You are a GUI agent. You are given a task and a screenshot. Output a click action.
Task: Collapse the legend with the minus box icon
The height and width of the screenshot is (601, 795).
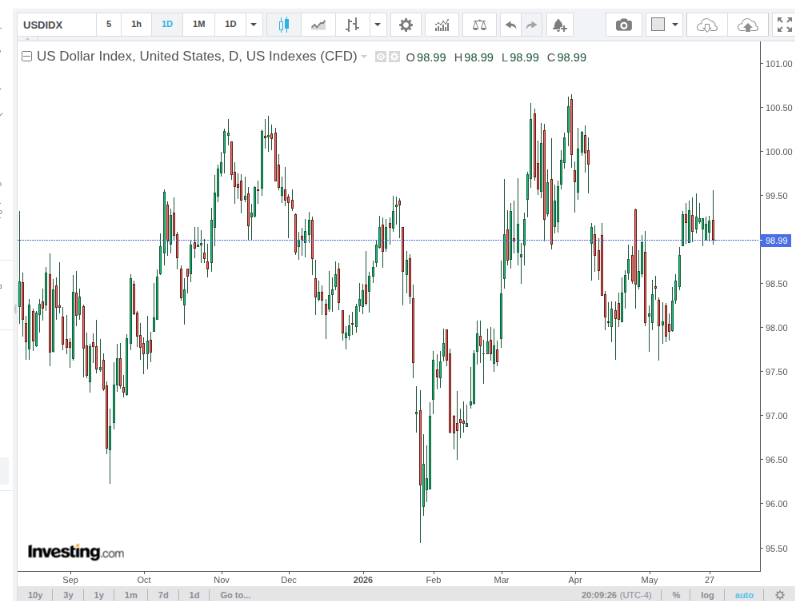(x=27, y=56)
